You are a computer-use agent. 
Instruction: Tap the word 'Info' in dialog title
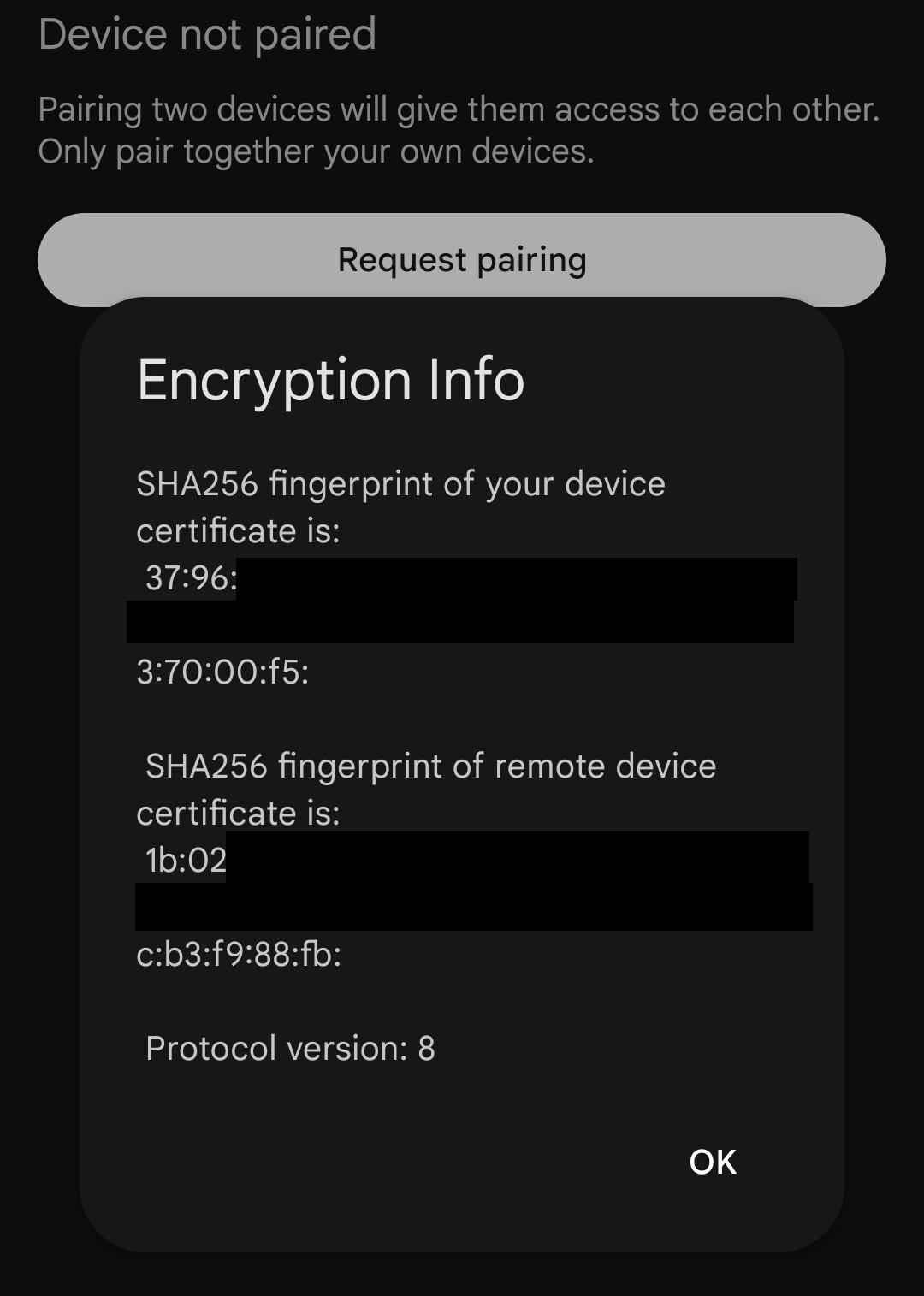(476, 380)
